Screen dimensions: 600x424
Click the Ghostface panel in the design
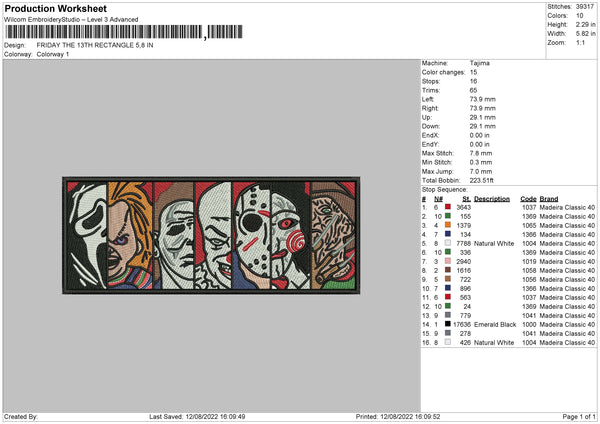[x=84, y=237]
